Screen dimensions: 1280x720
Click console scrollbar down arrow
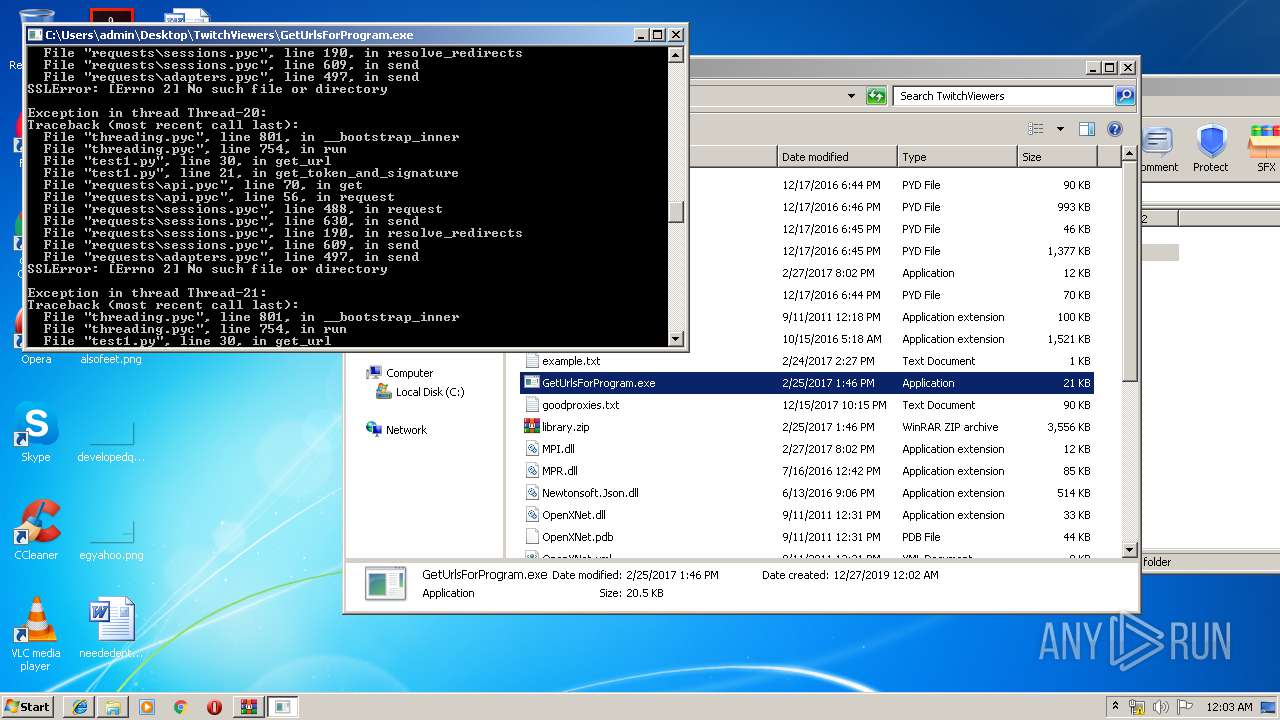[676, 339]
